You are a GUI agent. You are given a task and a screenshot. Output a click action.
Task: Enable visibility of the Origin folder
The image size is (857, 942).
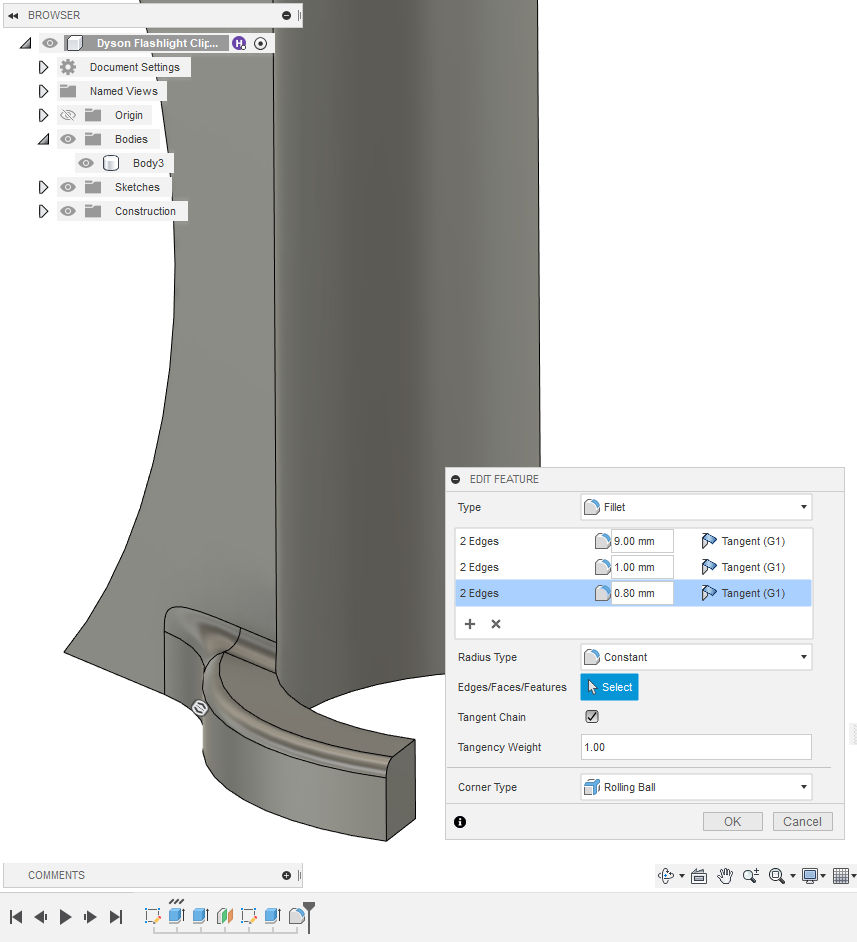66,114
